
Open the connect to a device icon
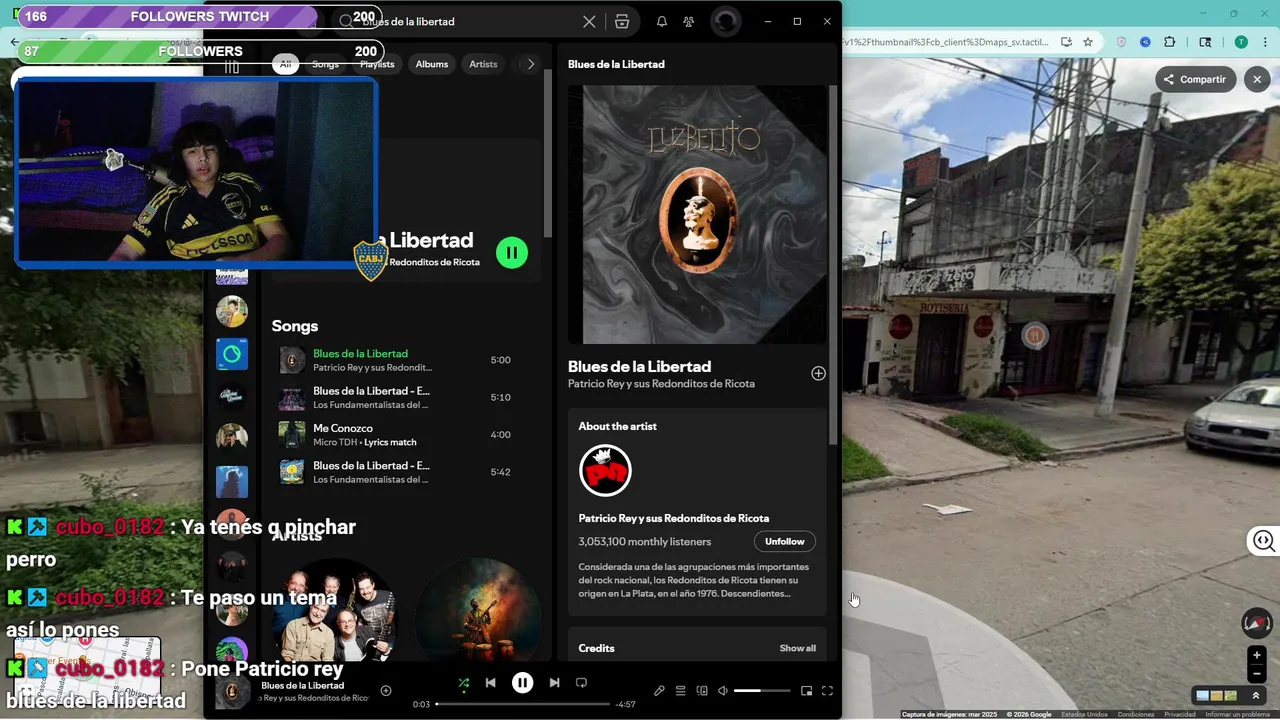coord(702,691)
